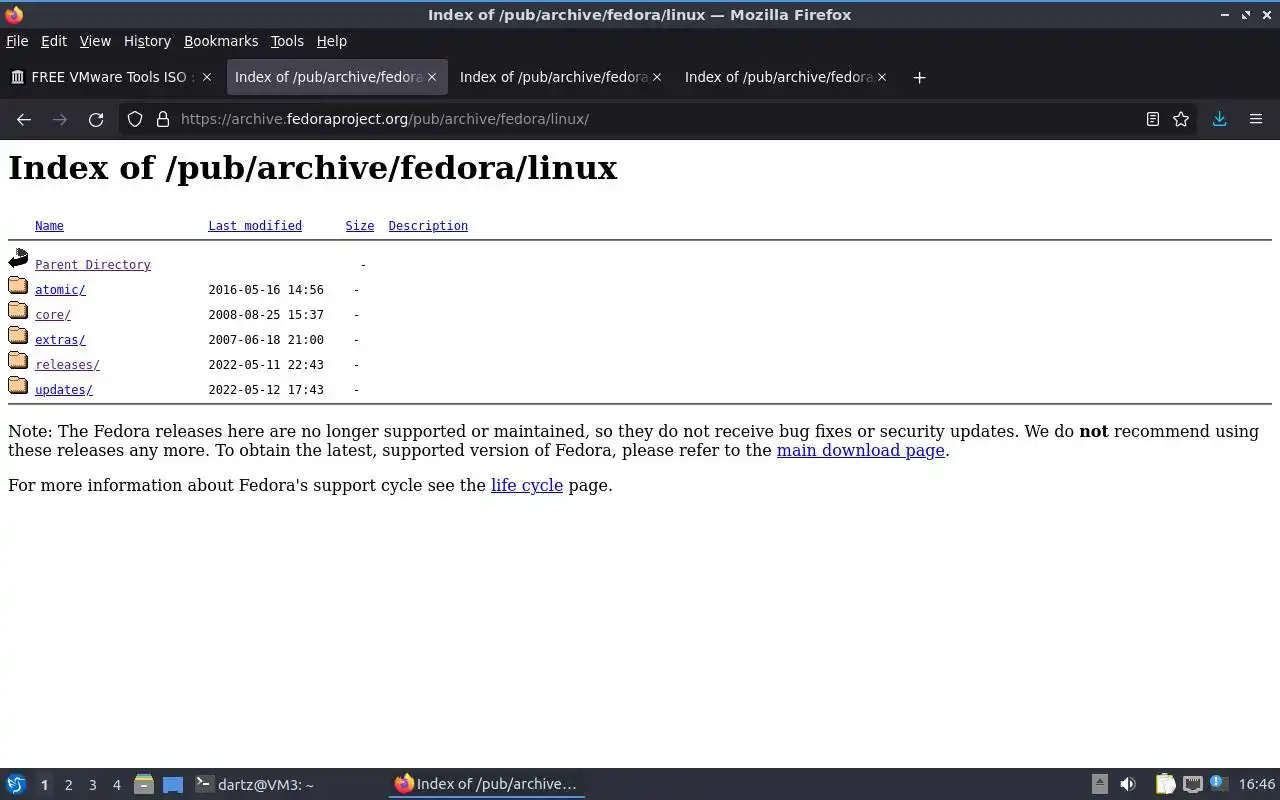Open the Tools menu
This screenshot has width=1280, height=800.
click(287, 41)
